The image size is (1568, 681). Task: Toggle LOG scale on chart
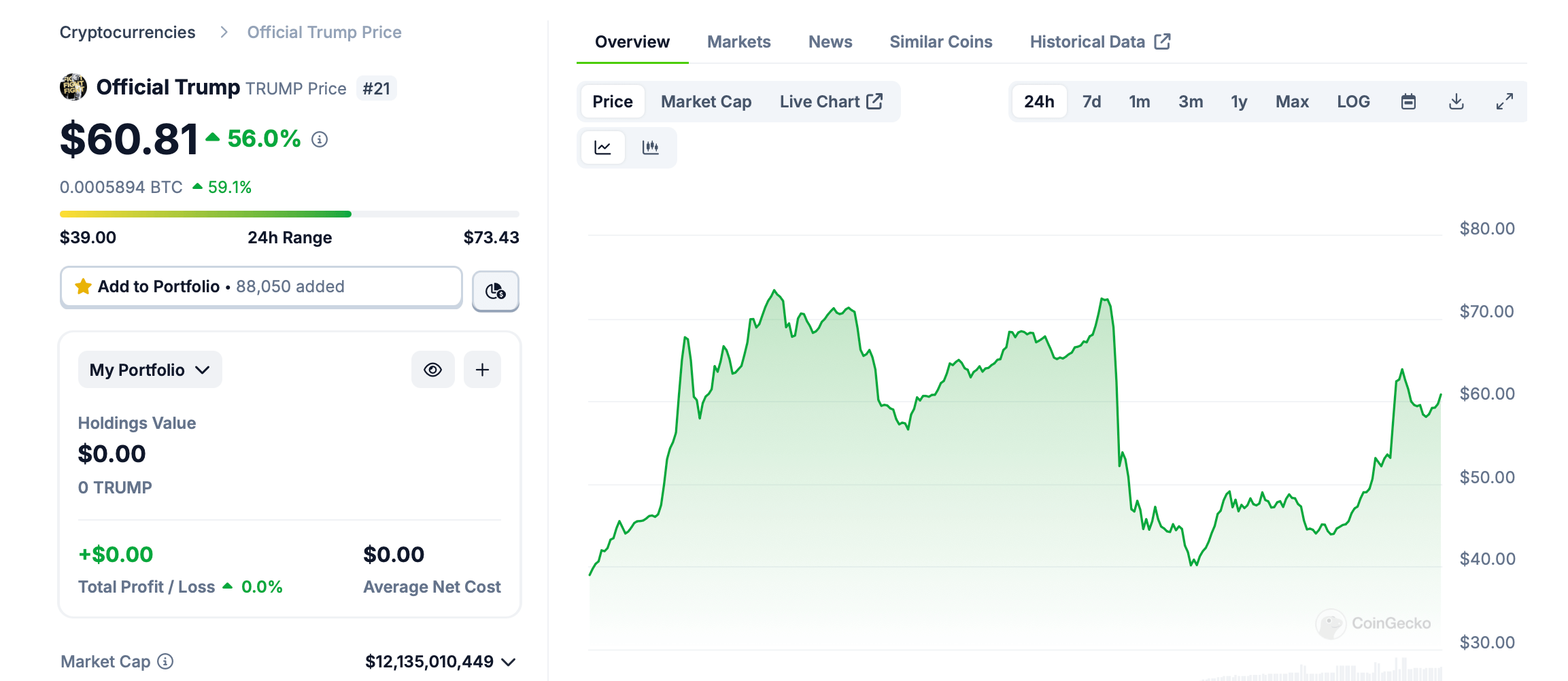pyautogui.click(x=1353, y=102)
